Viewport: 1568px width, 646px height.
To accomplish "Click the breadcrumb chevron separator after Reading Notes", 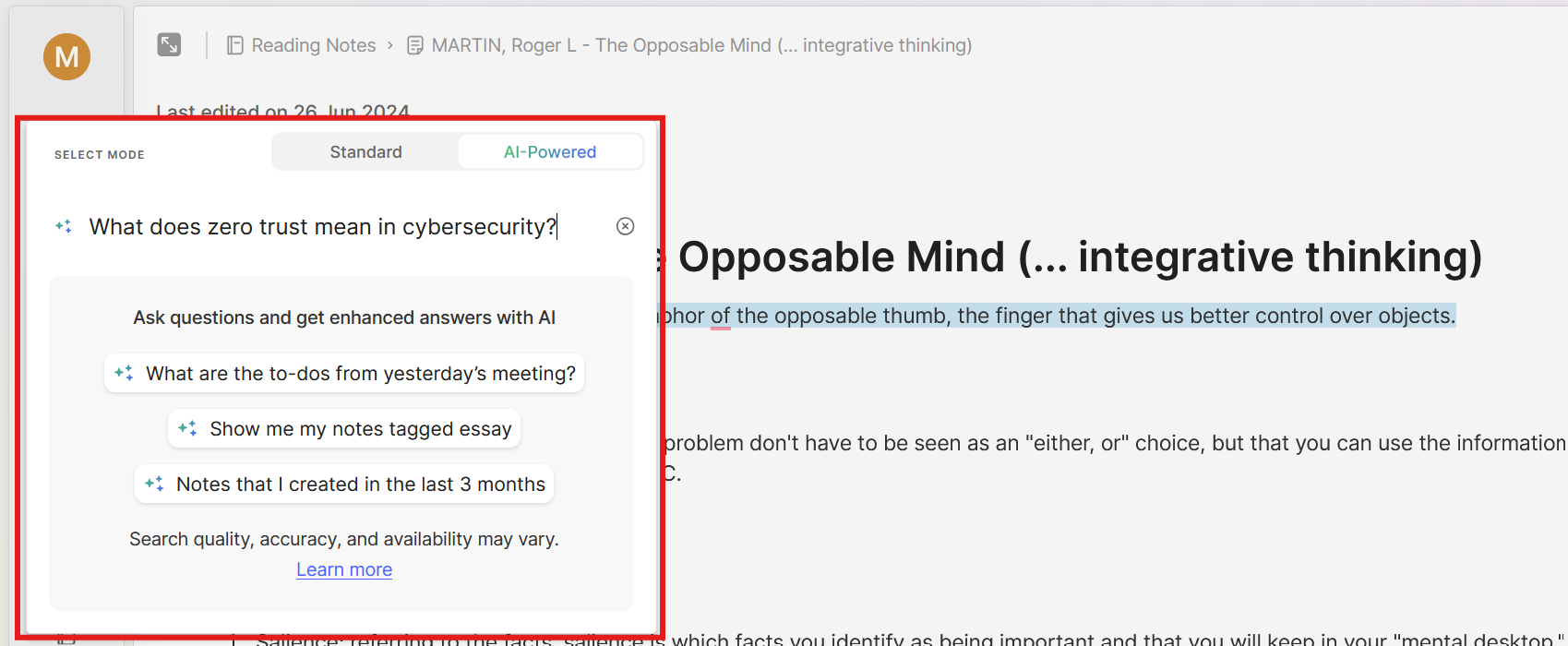I will 390,45.
